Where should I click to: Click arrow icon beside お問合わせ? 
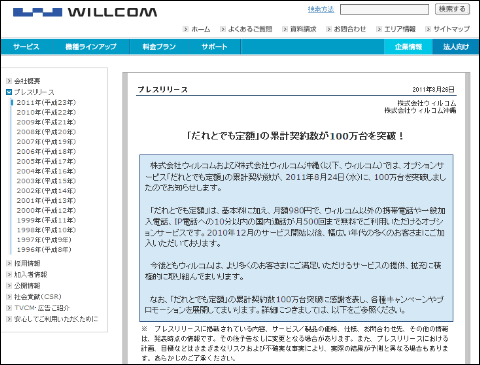tap(329, 29)
